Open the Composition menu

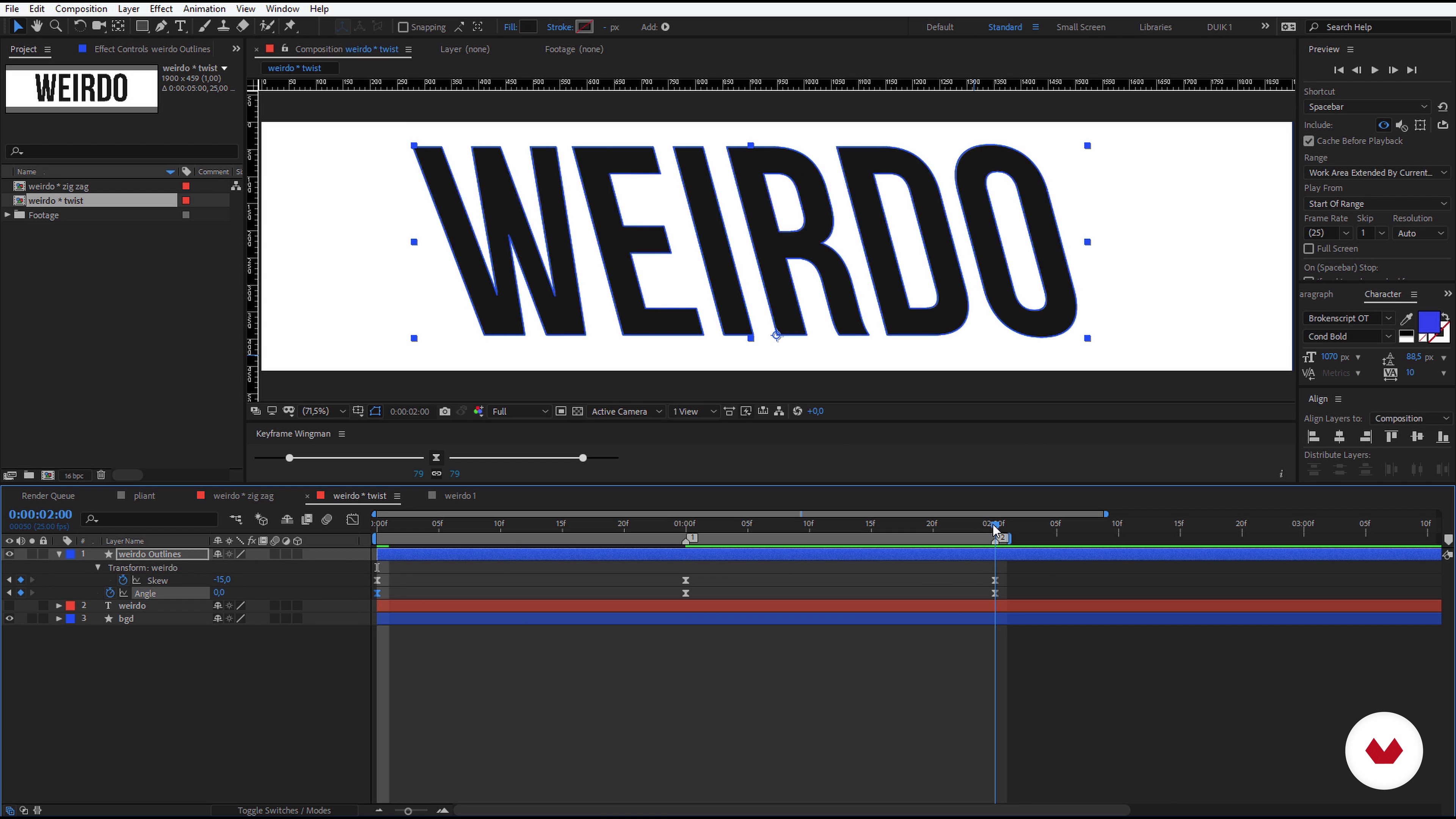click(x=81, y=8)
